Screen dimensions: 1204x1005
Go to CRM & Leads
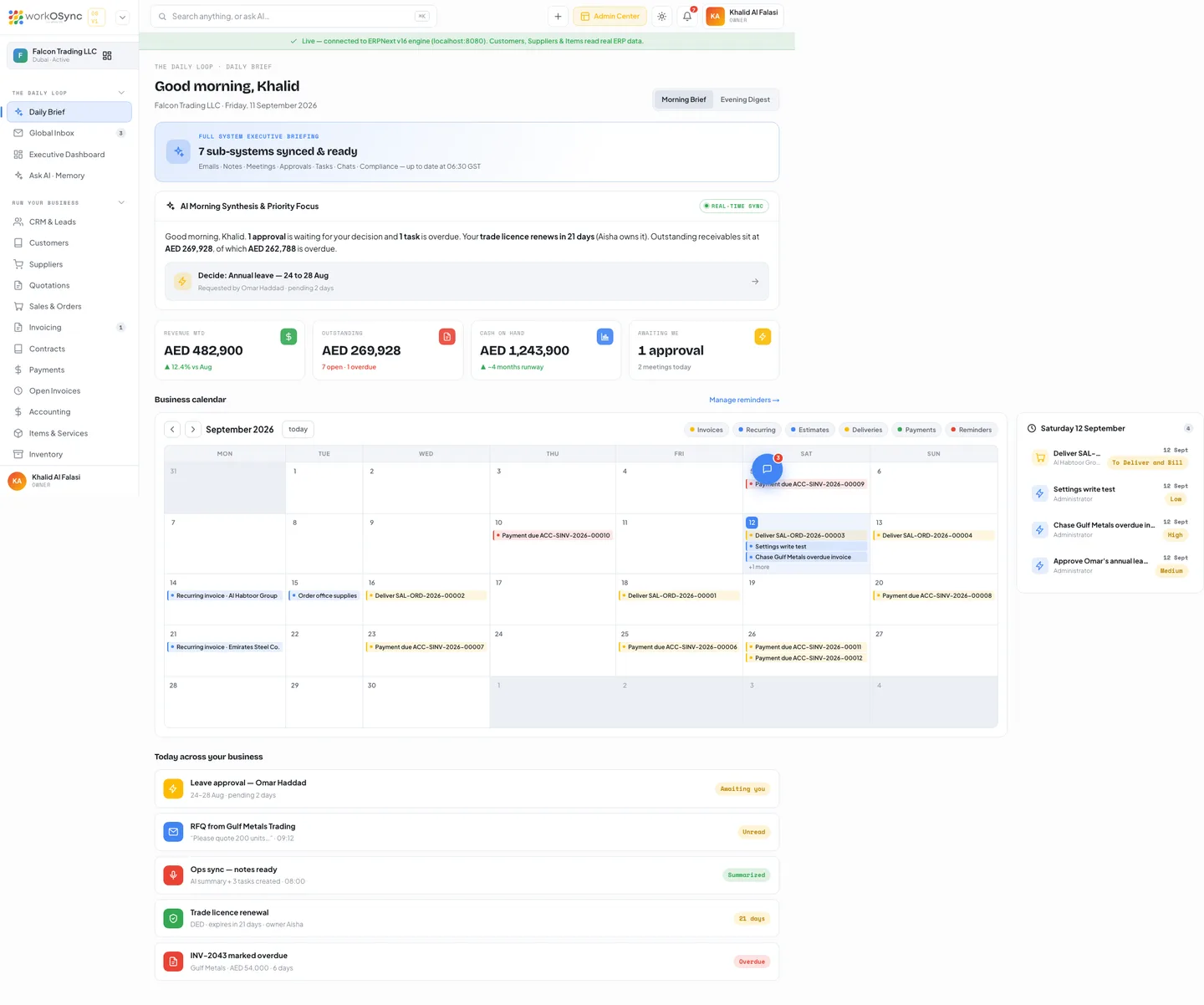coord(69,222)
